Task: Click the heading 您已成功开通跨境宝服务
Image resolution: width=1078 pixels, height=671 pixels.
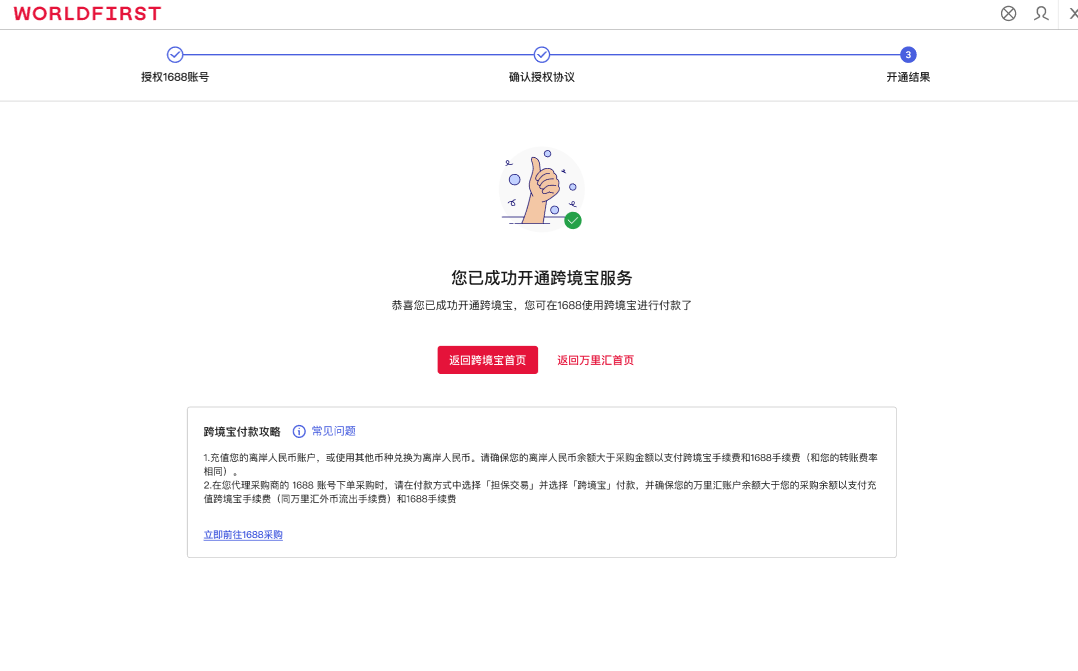Action: (x=542, y=278)
